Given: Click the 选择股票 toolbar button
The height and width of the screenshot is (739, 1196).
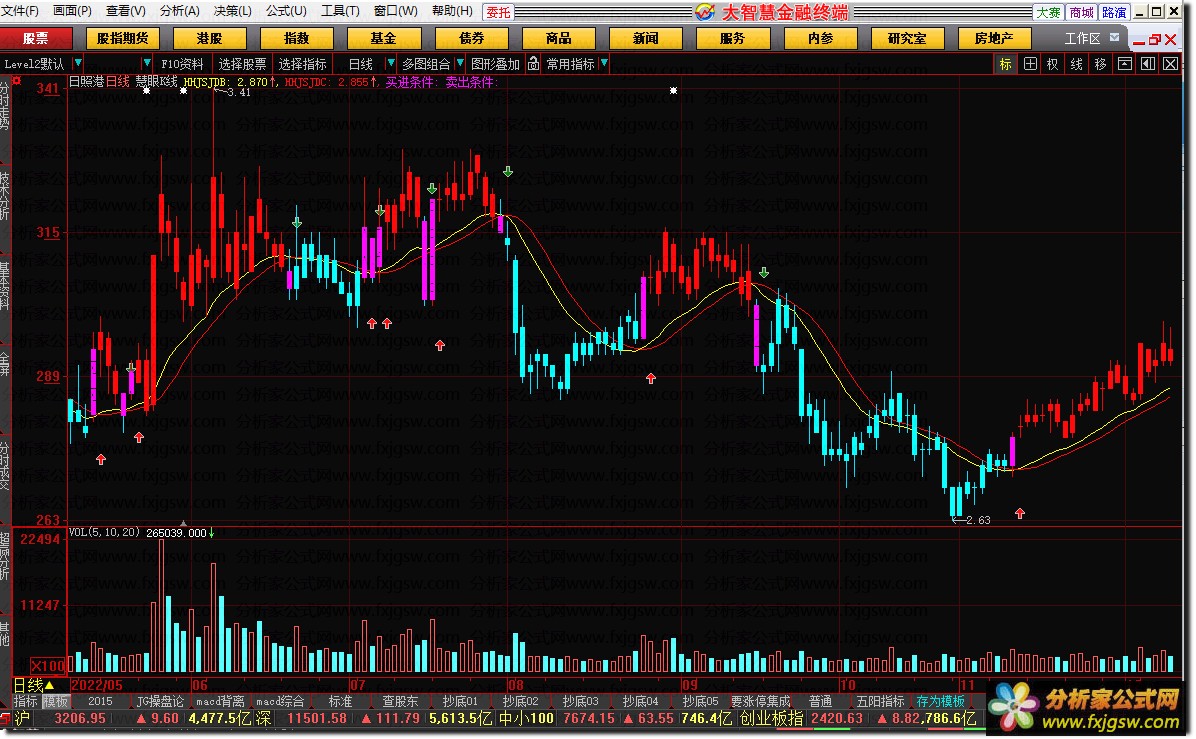Looking at the screenshot, I should coord(243,64).
